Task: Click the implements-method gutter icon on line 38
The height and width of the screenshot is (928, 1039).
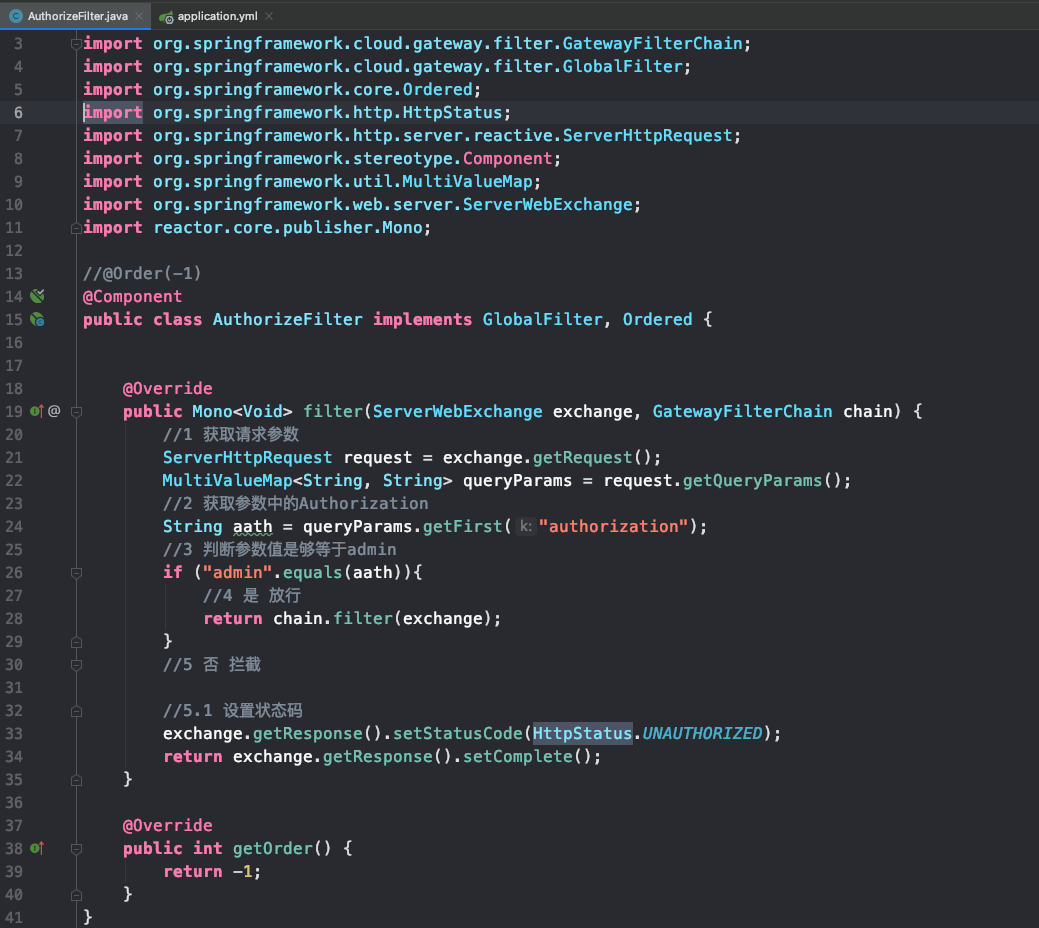Action: tap(36, 848)
